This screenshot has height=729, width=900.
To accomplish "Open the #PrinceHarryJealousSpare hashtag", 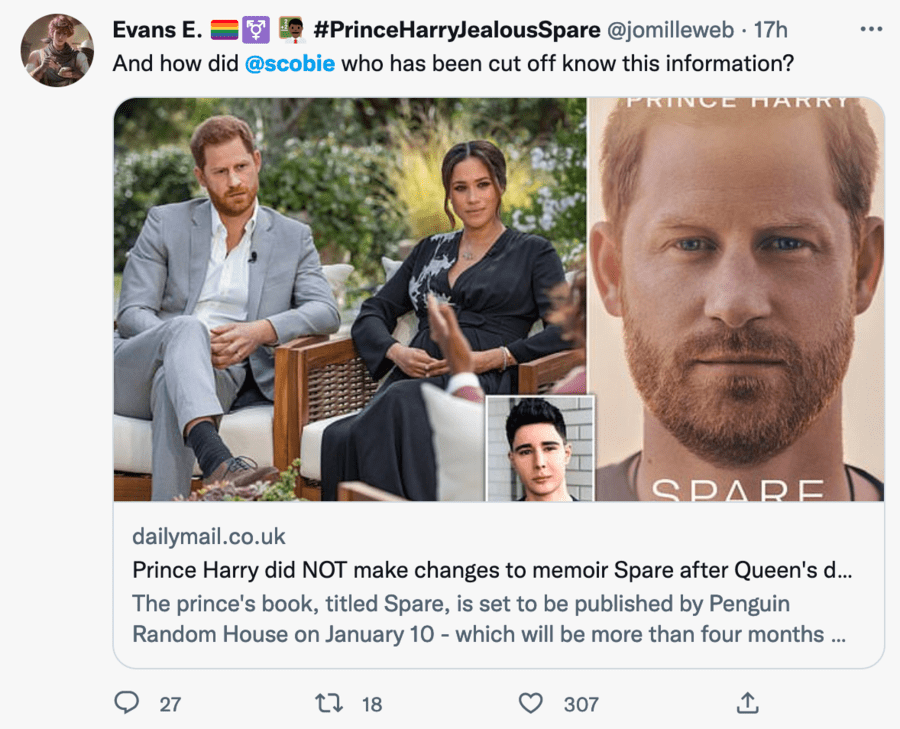I will coord(457,30).
